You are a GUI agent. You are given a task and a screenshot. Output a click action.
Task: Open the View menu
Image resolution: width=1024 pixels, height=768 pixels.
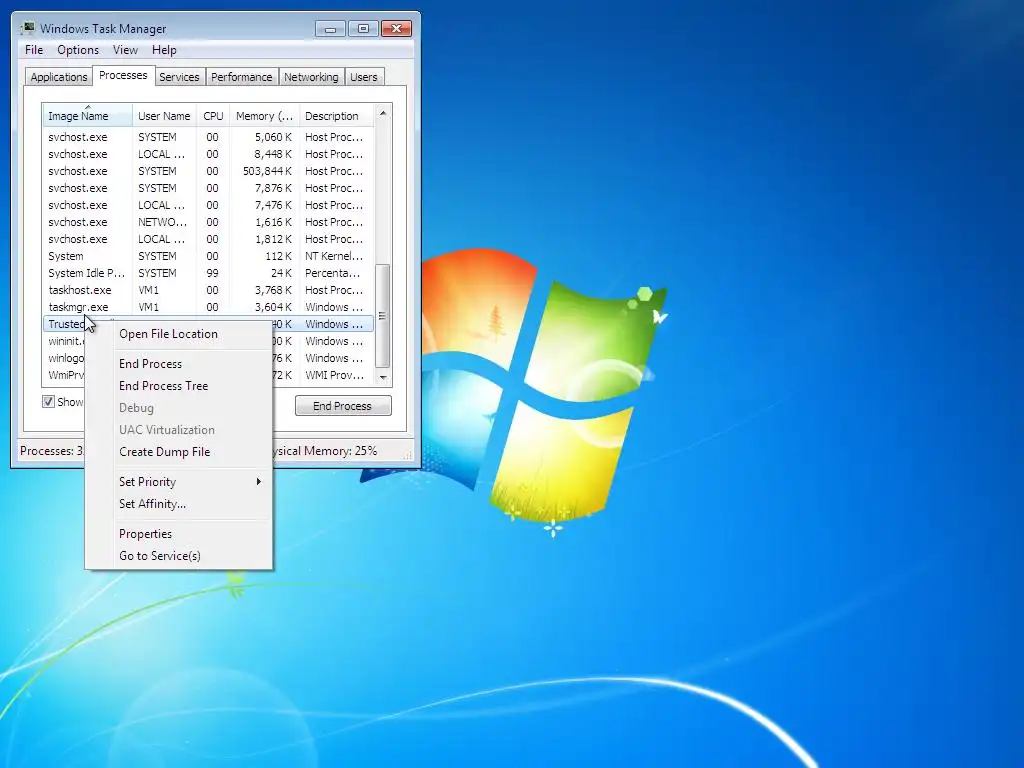125,50
